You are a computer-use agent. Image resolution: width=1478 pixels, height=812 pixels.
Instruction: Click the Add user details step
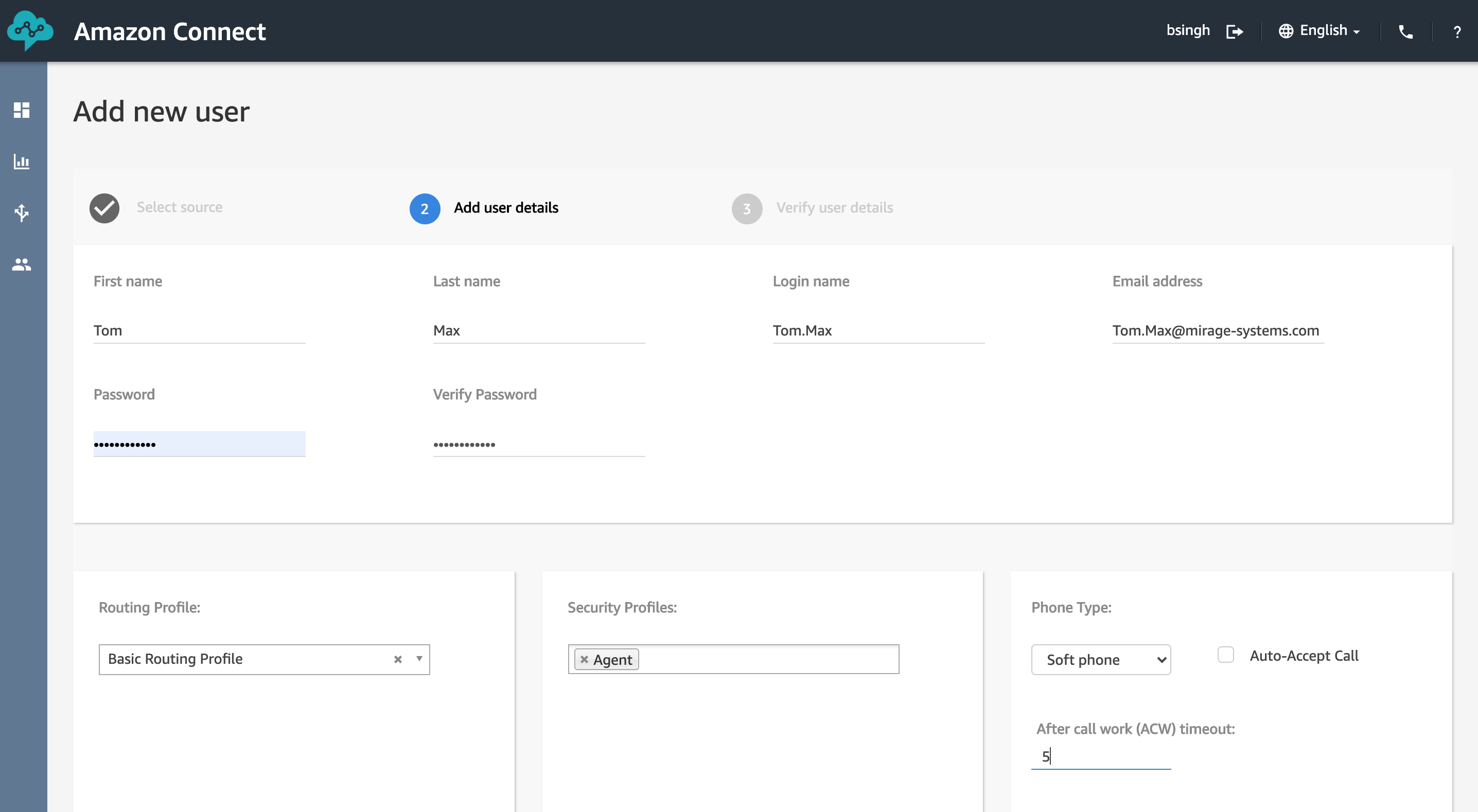coord(484,208)
